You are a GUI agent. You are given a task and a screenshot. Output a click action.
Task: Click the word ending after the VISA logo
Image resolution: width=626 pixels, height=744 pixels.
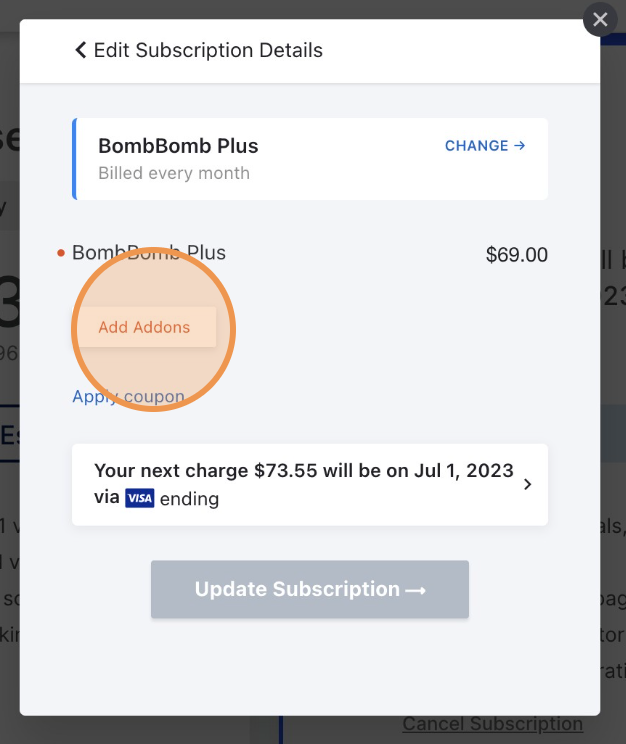189,499
